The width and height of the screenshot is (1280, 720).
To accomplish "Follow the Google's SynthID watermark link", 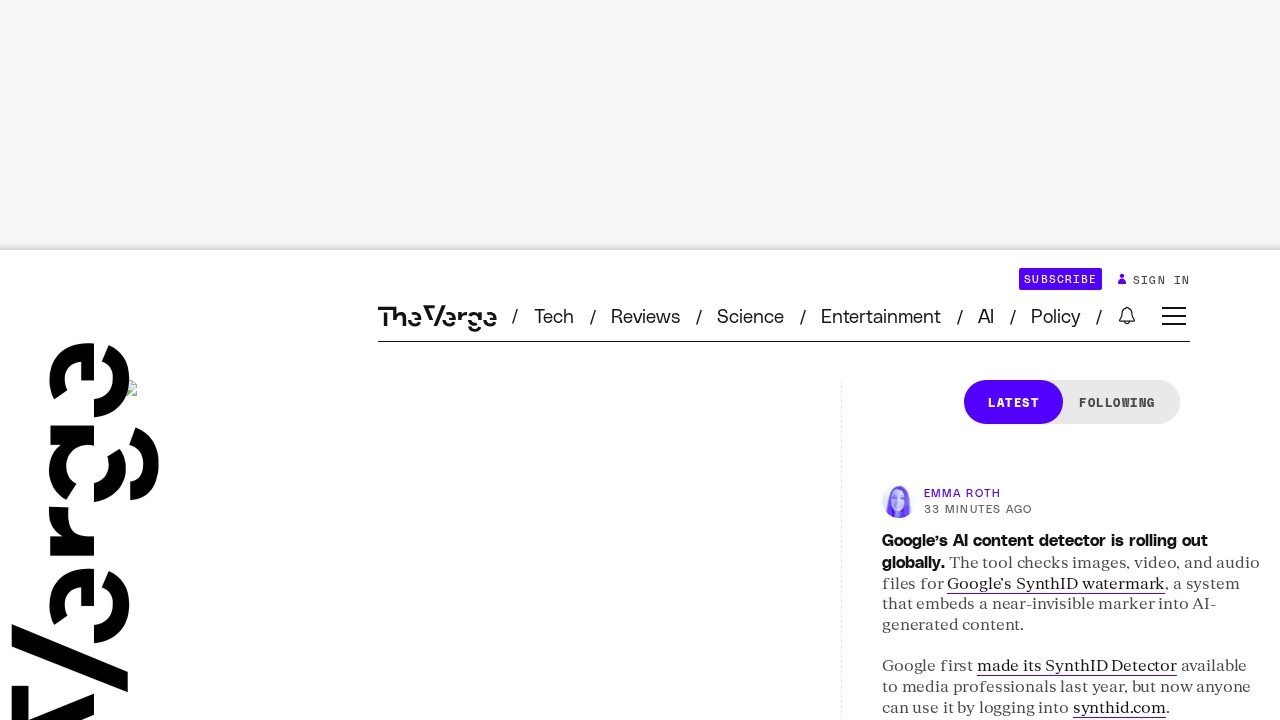I will pos(1056,584).
